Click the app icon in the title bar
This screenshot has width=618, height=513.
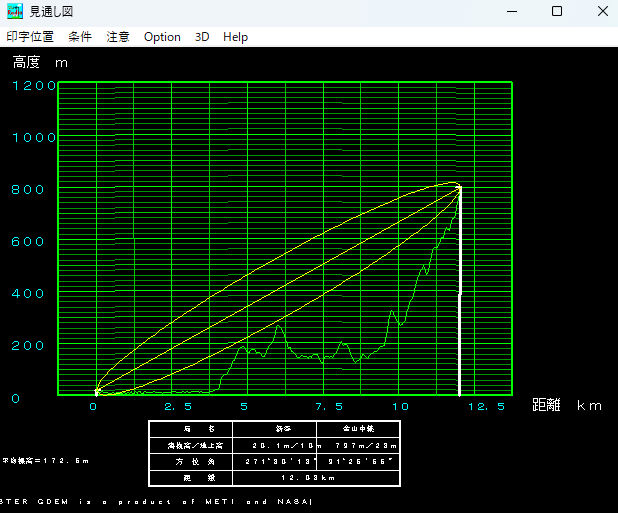click(15, 12)
